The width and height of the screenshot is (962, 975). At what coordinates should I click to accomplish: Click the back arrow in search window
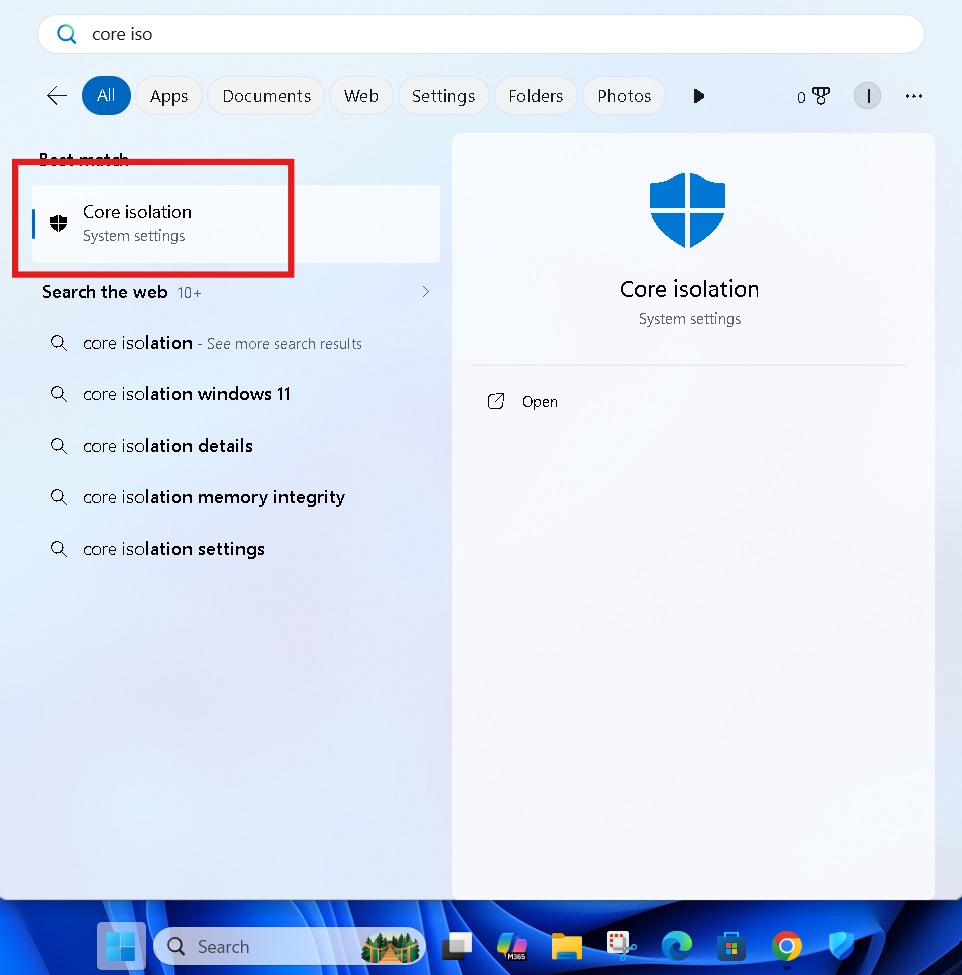[56, 96]
